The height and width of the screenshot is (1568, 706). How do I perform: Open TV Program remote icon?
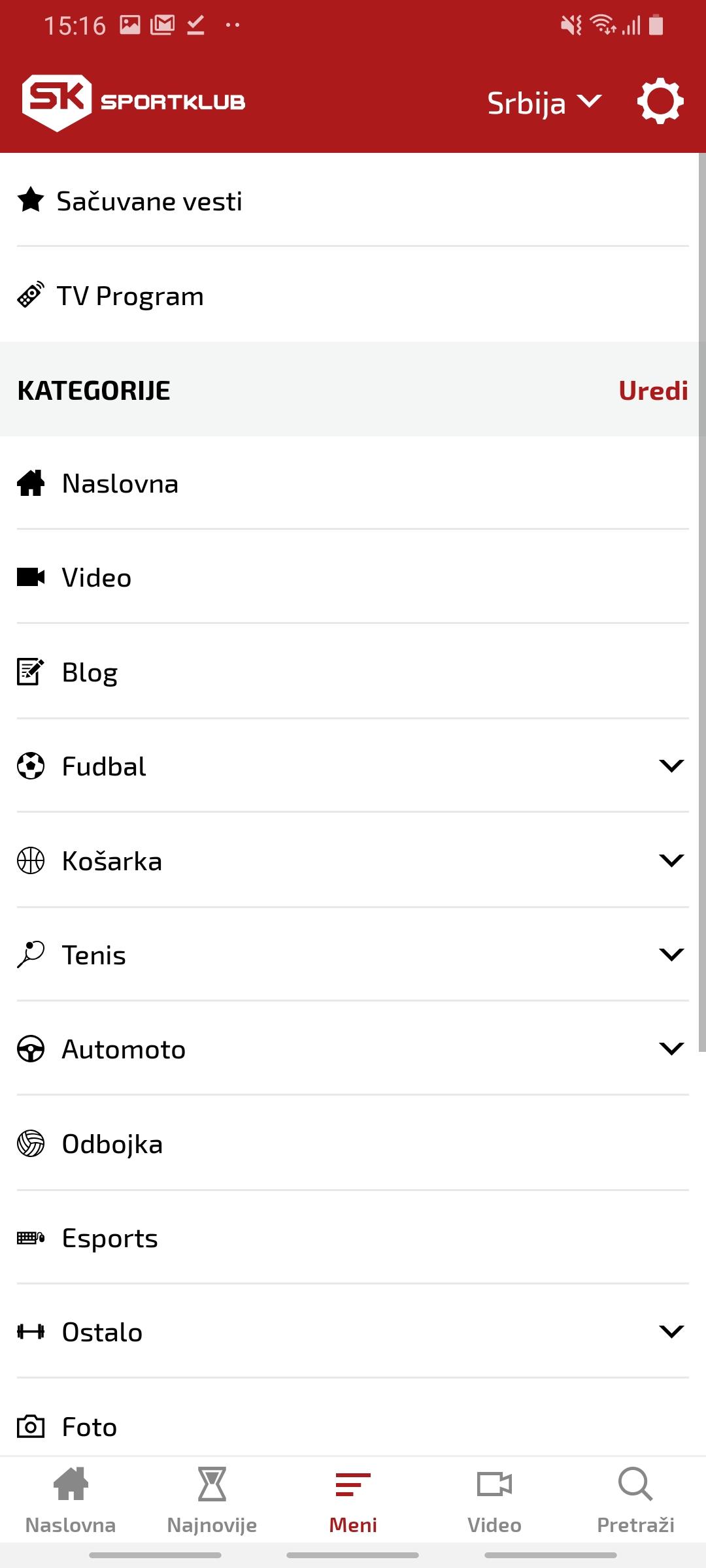click(x=31, y=295)
